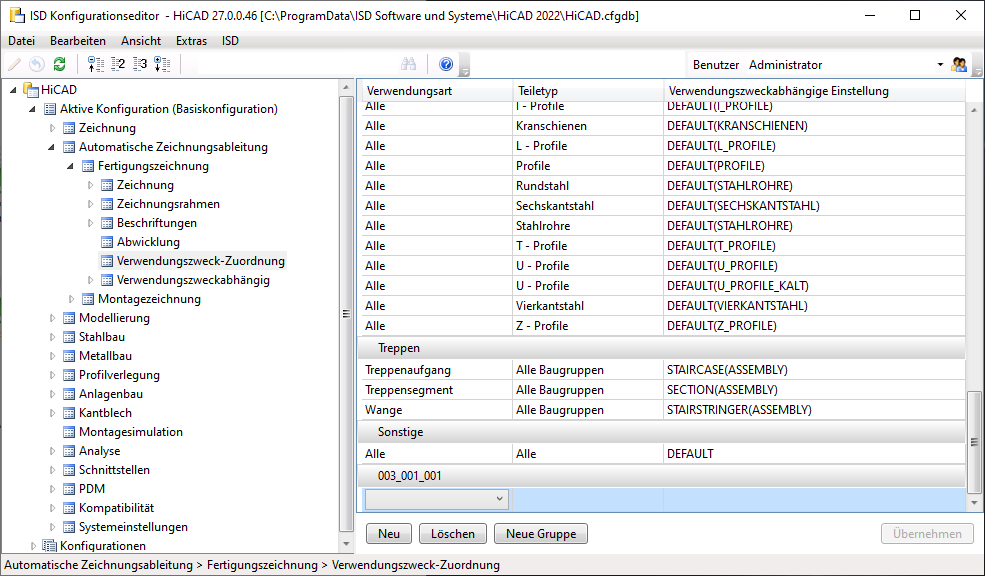
Task: Click the Kranschienen cell
Action: click(x=588, y=126)
